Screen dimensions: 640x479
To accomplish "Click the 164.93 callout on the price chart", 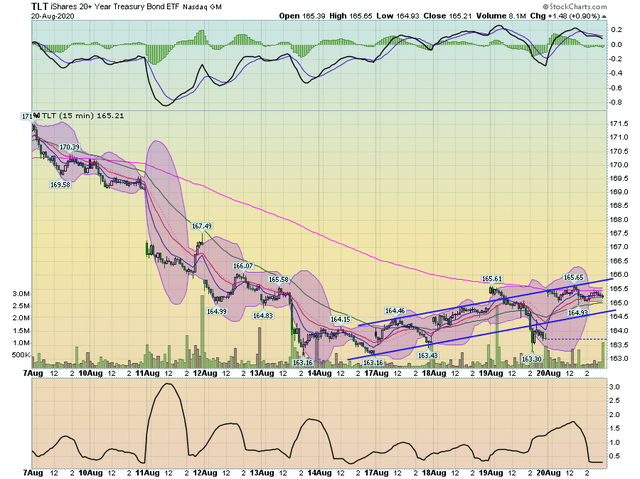I will (x=578, y=313).
